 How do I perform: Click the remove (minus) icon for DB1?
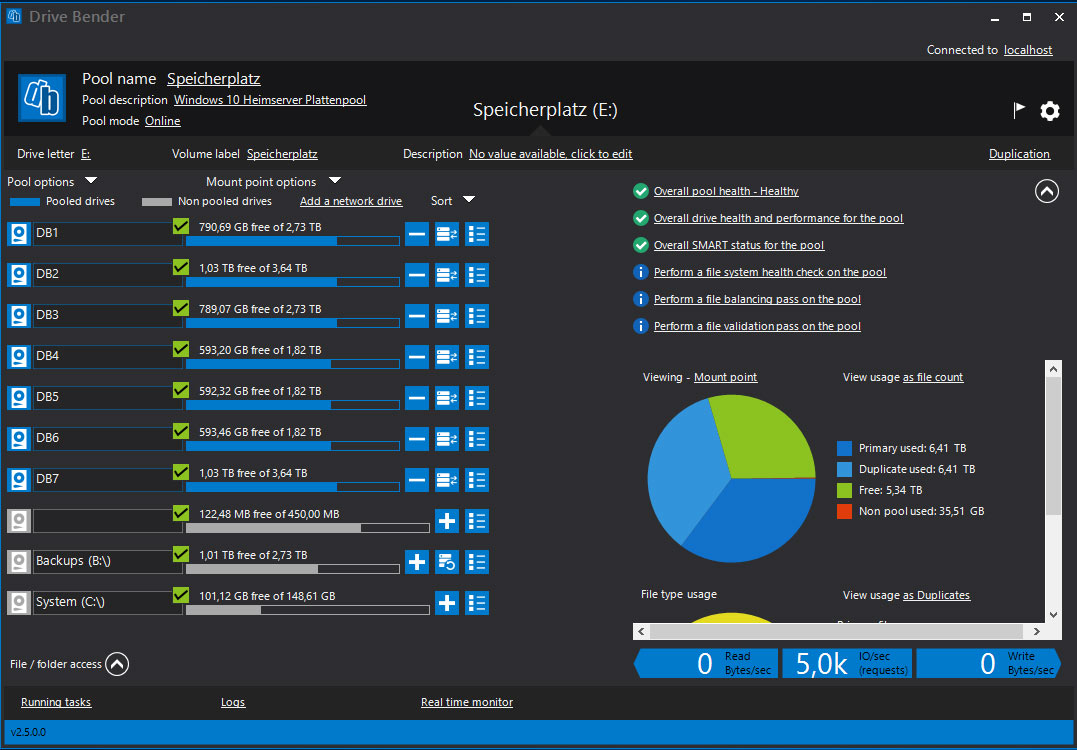point(416,234)
